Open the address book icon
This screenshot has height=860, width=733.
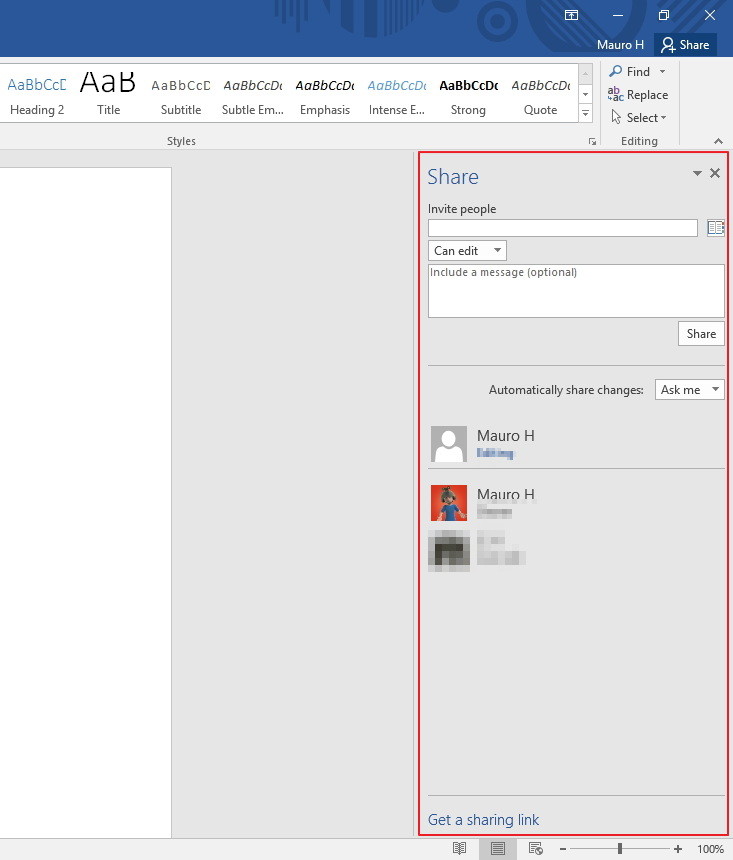pyautogui.click(x=715, y=228)
